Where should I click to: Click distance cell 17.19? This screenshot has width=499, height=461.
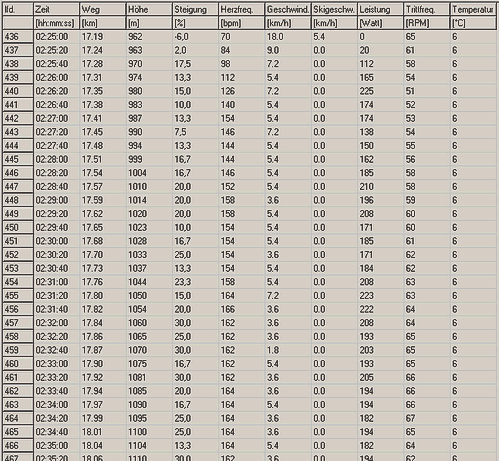[x=103, y=37]
